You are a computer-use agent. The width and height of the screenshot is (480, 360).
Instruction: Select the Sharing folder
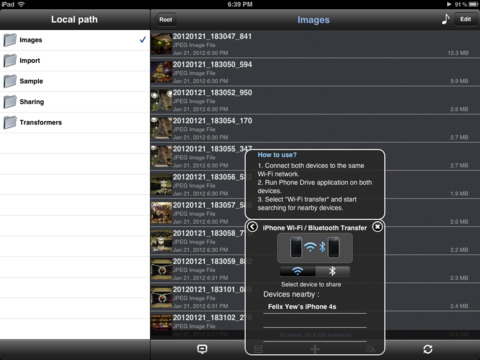(x=75, y=102)
